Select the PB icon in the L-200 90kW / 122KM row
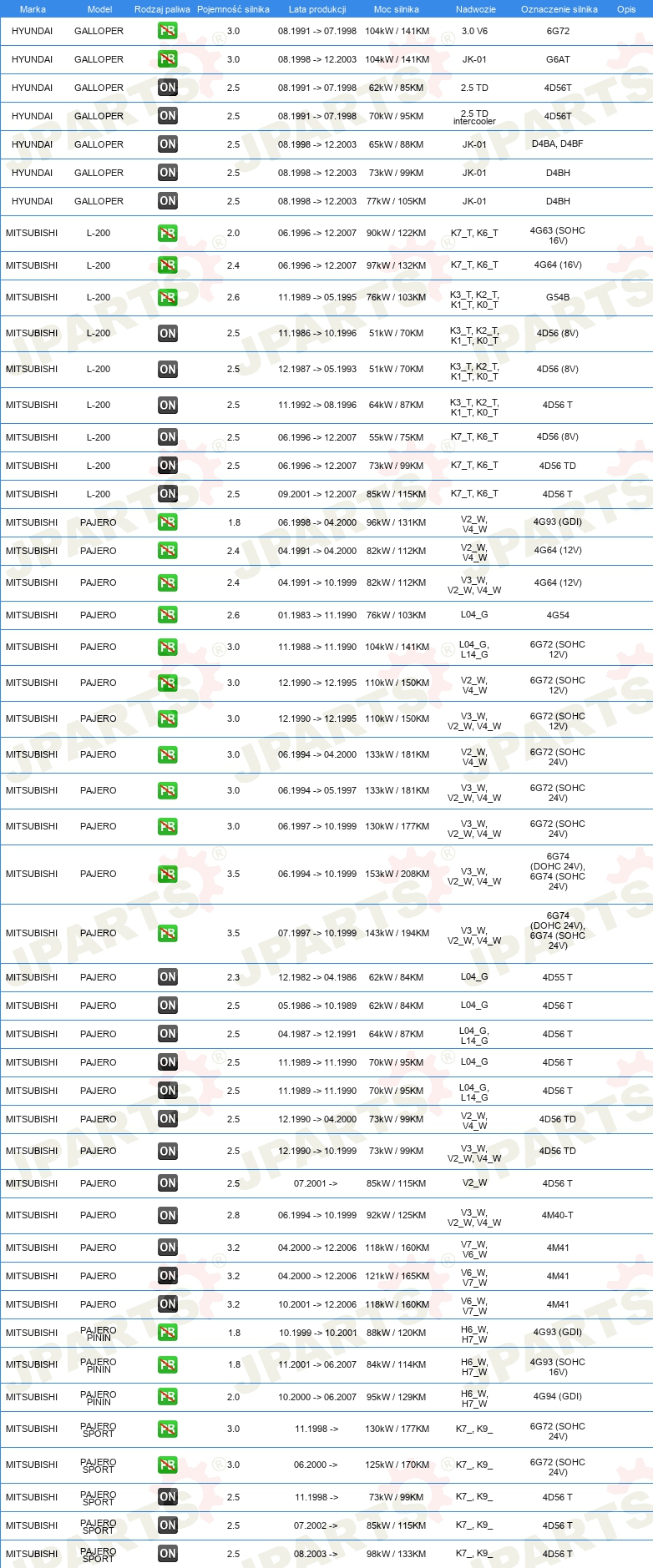This screenshot has width=653, height=1568. tap(168, 234)
